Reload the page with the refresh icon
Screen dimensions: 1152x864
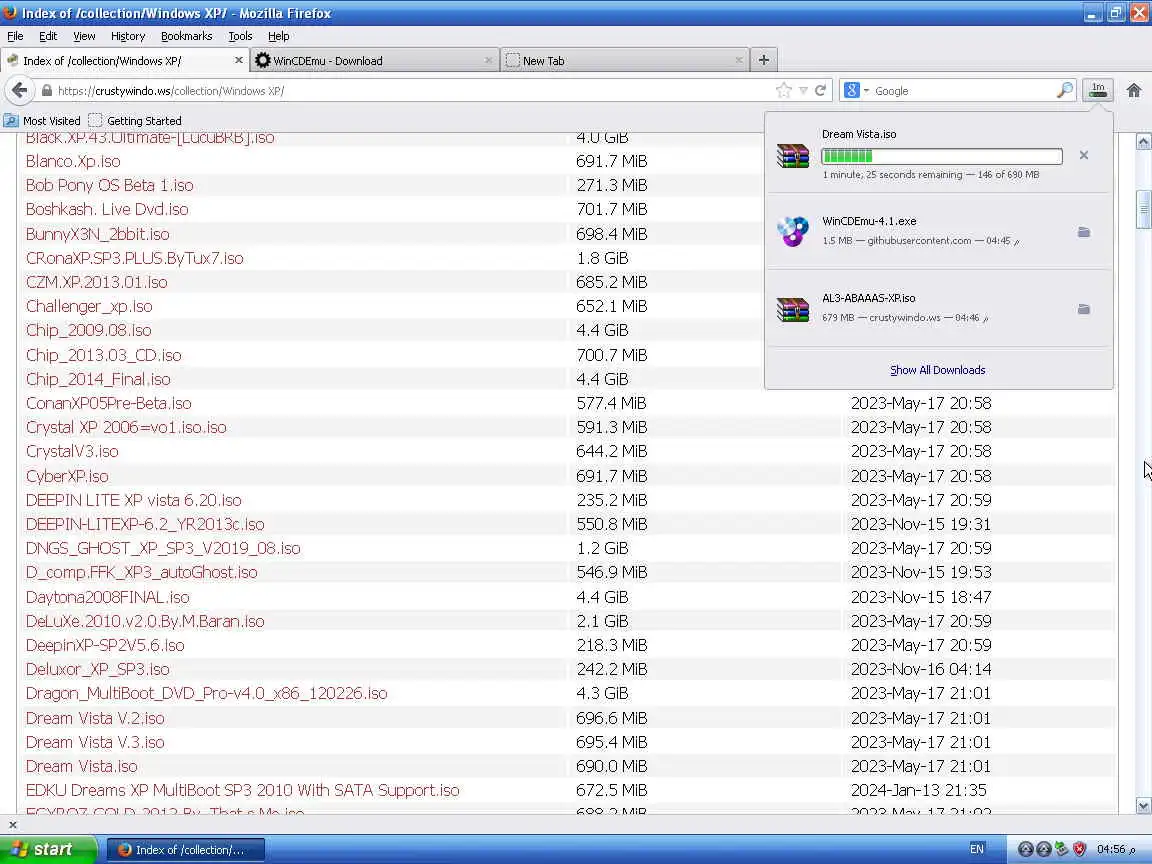[x=821, y=90]
